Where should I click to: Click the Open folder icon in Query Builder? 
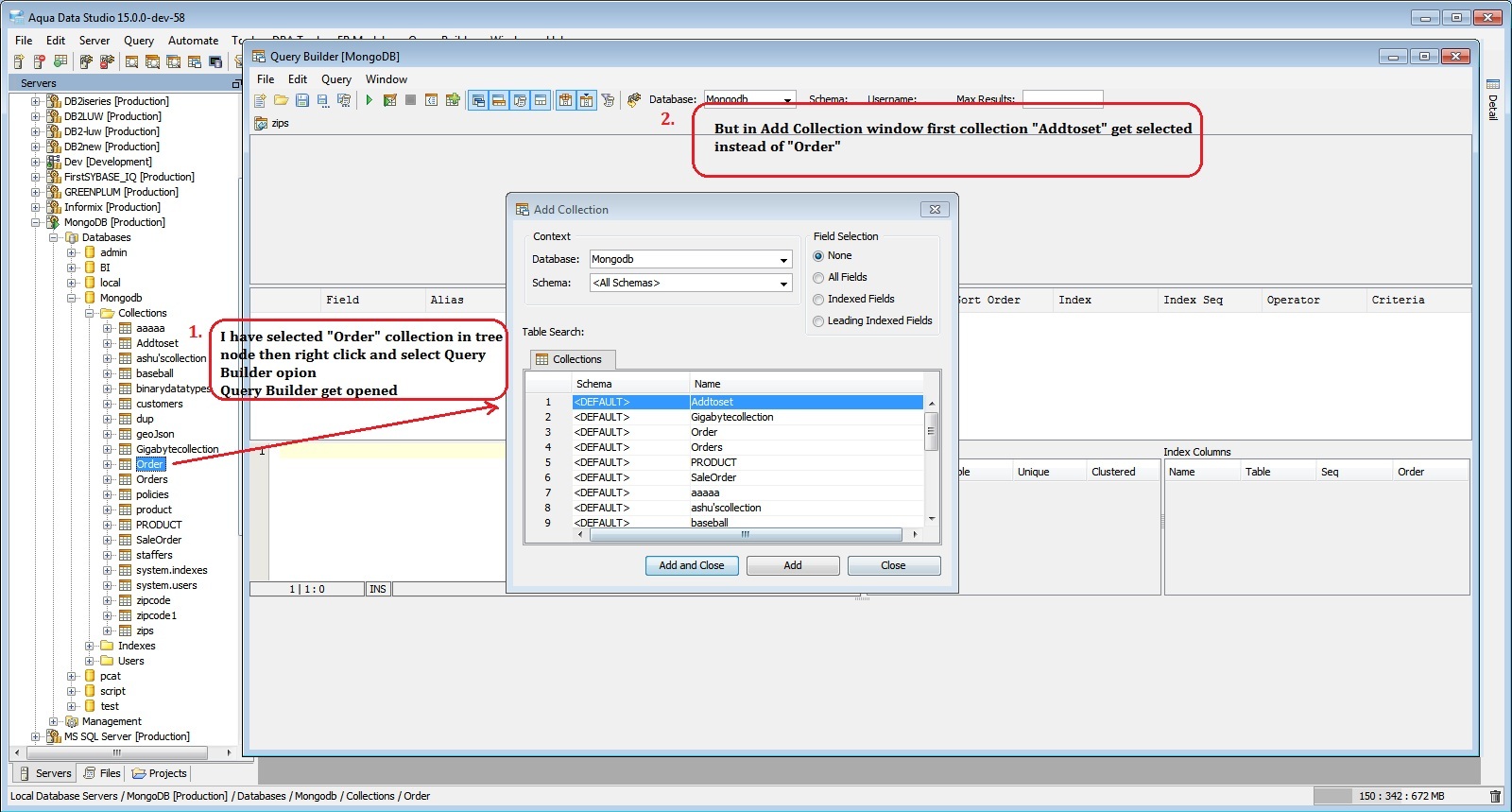pyautogui.click(x=282, y=99)
